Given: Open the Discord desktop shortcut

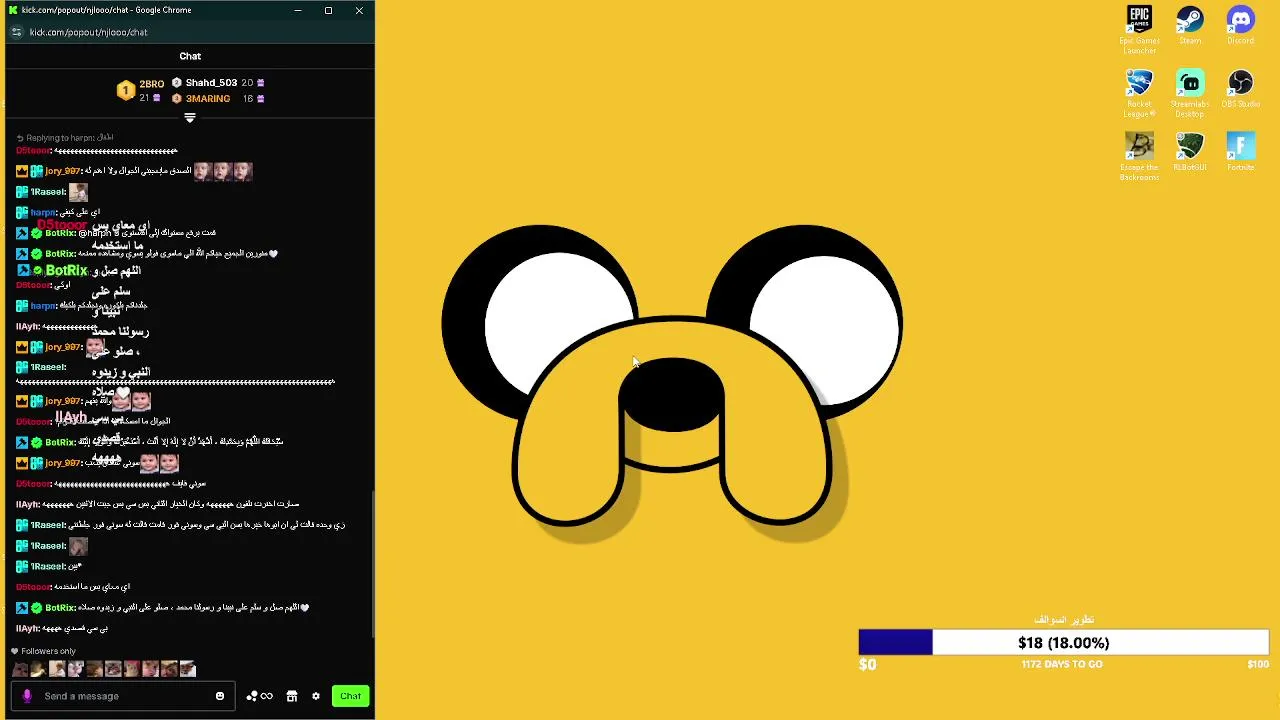Looking at the screenshot, I should point(1240,26).
